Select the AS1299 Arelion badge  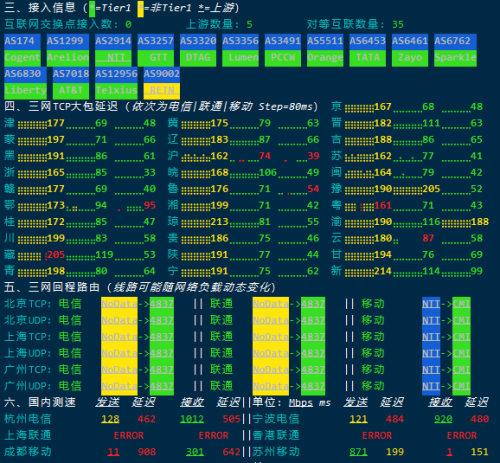68,50
